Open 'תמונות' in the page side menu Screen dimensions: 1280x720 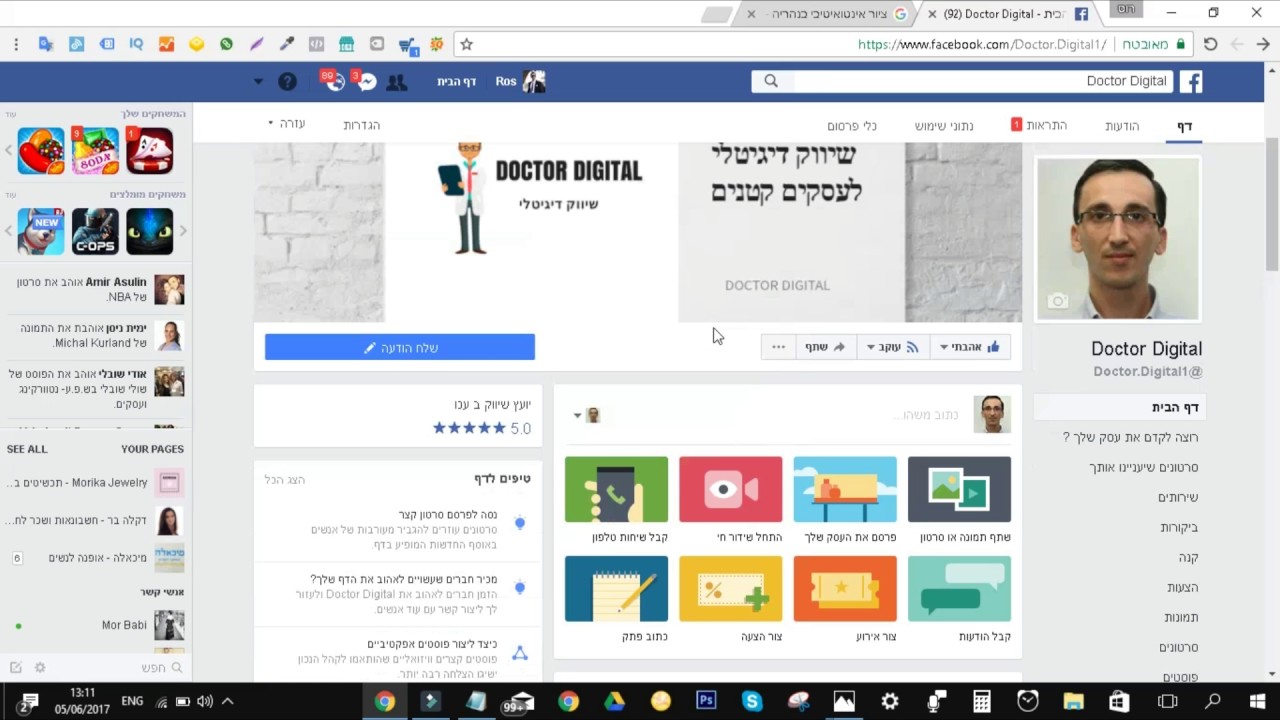point(1181,617)
